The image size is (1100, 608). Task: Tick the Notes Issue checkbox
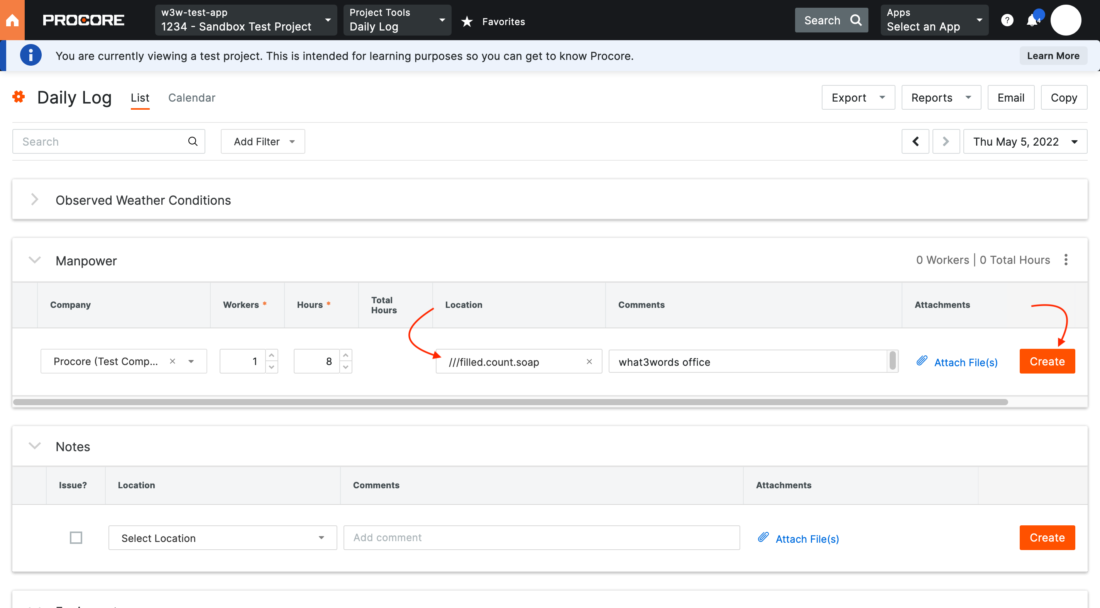pos(76,538)
